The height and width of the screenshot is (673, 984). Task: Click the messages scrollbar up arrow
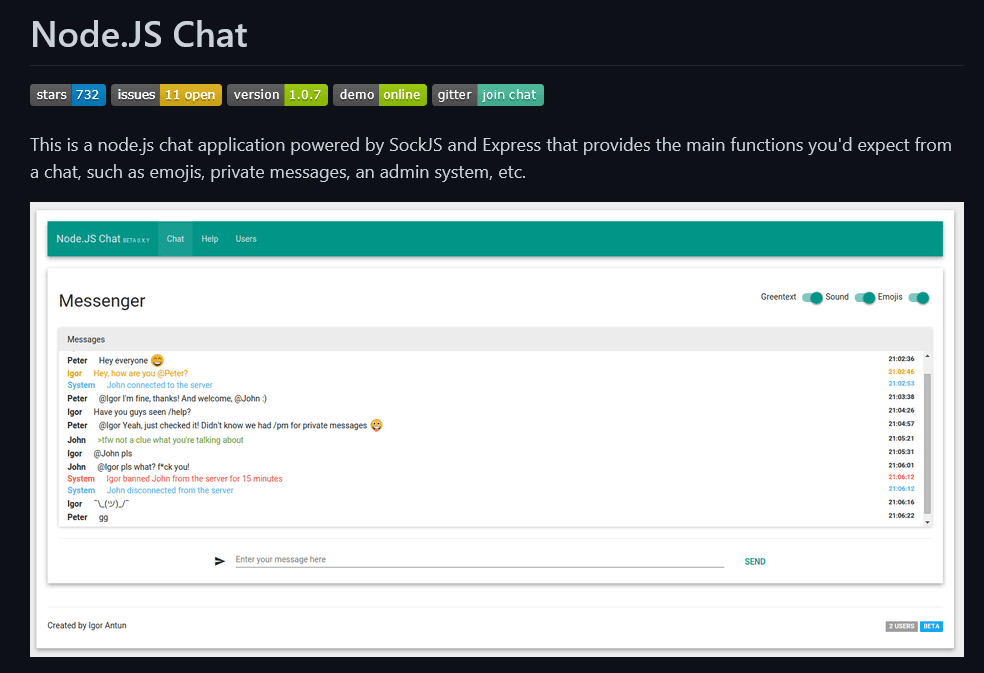[927, 357]
